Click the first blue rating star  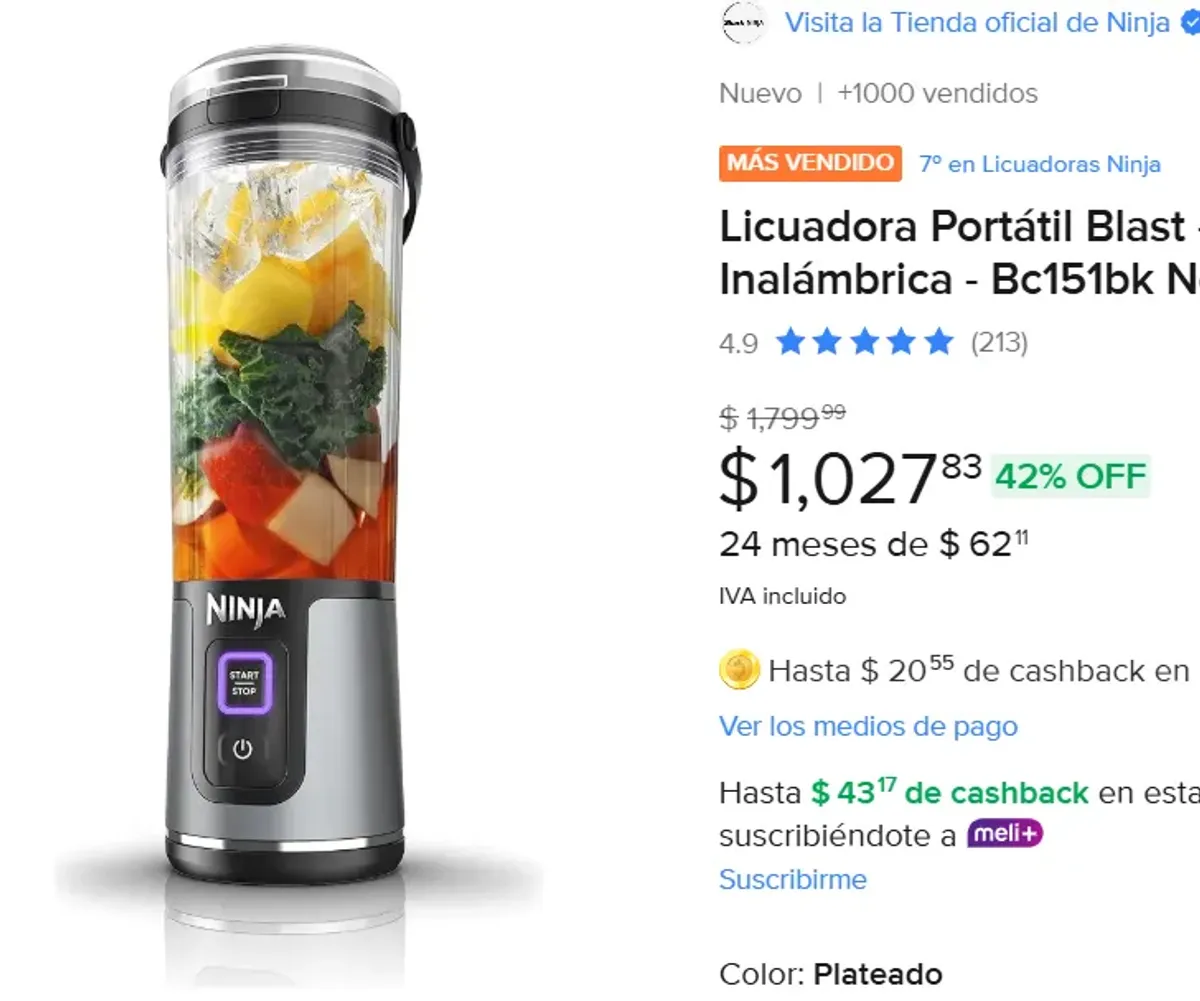click(x=790, y=342)
